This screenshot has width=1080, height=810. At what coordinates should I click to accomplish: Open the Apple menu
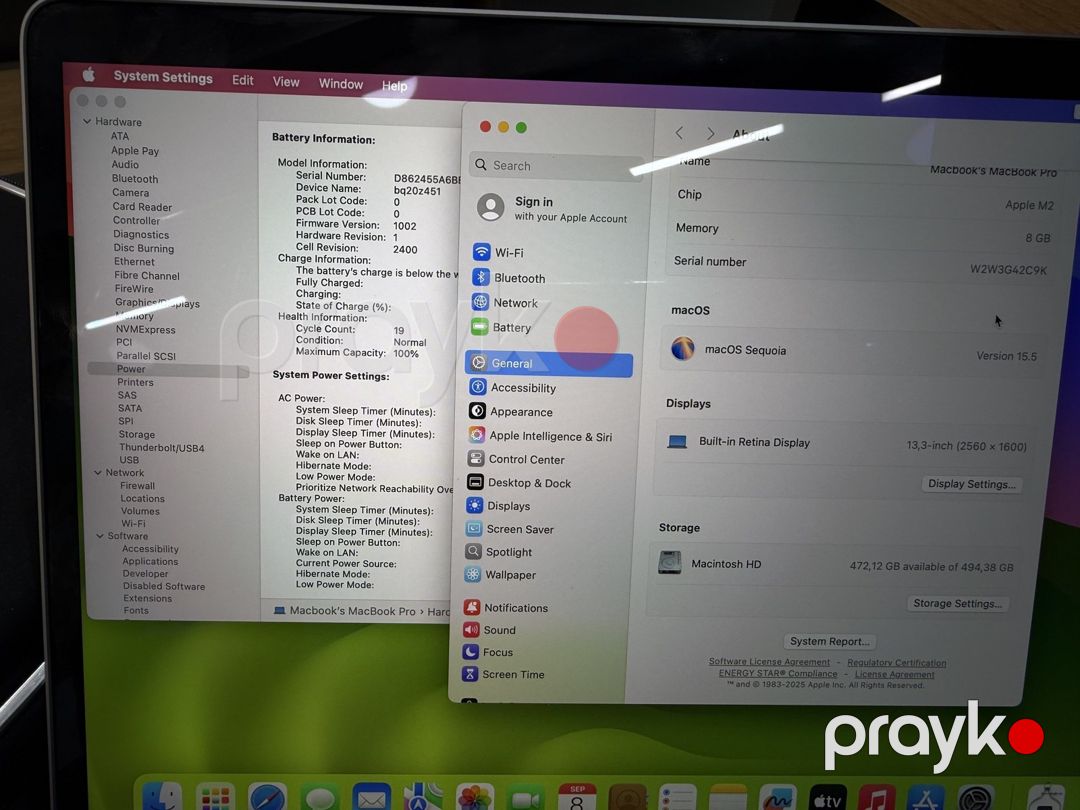pyautogui.click(x=89, y=74)
